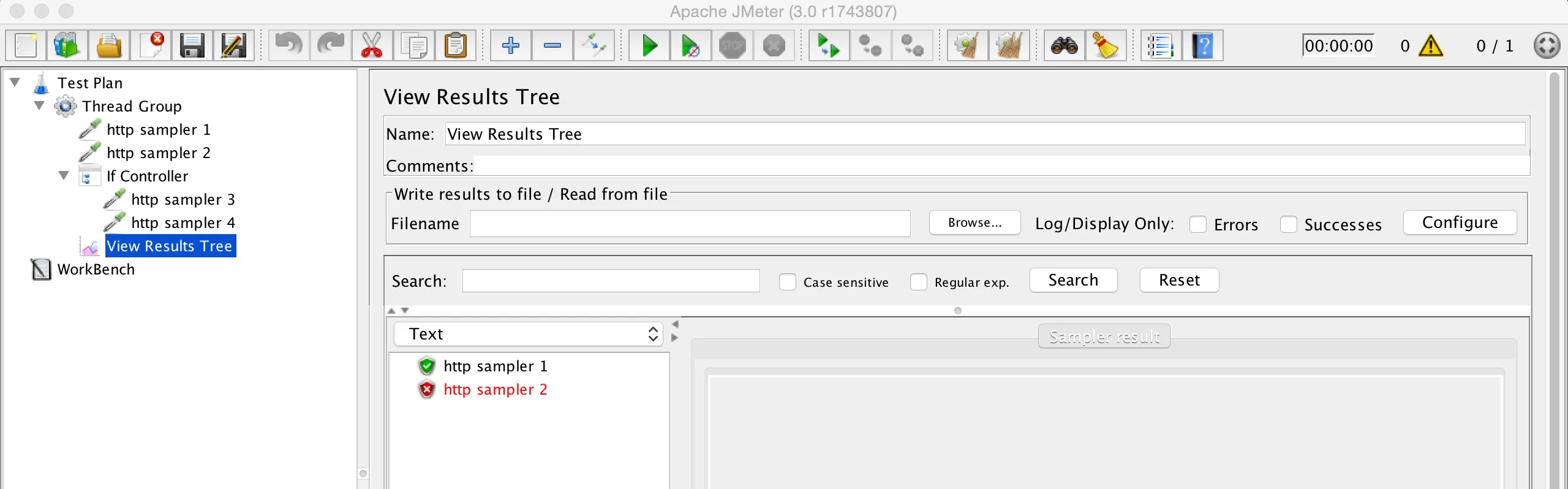Select failed http sampler 2 result in red
Image resolution: width=1568 pixels, height=489 pixels.
click(x=496, y=389)
